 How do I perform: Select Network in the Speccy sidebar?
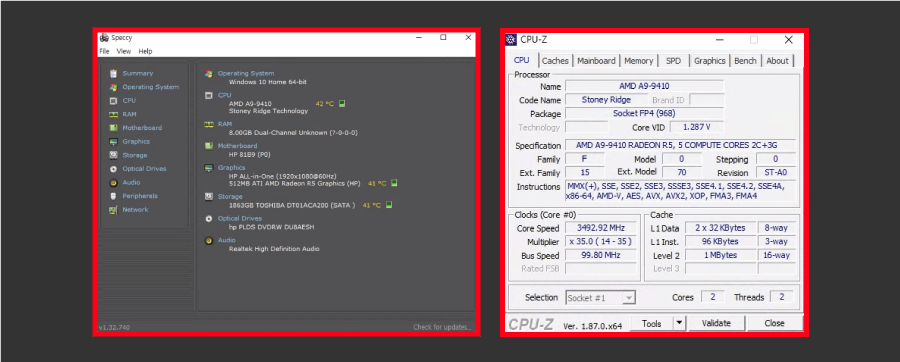135,210
